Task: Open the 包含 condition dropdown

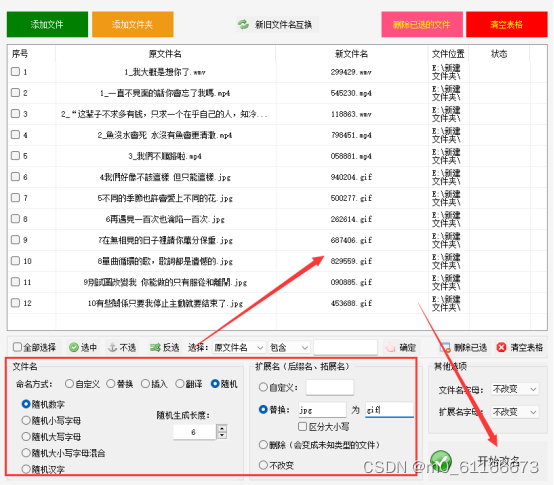Action: [x=289, y=348]
